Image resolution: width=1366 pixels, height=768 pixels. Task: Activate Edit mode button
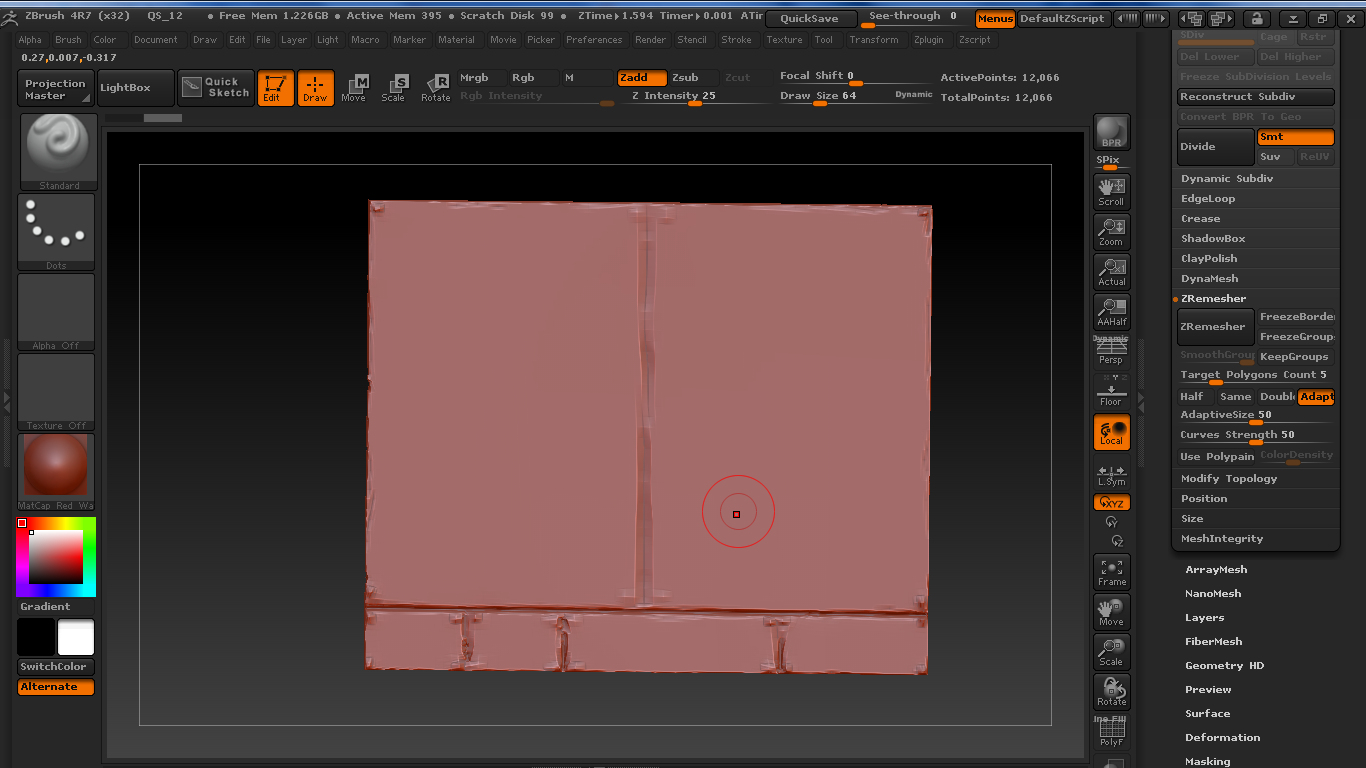pyautogui.click(x=275, y=88)
